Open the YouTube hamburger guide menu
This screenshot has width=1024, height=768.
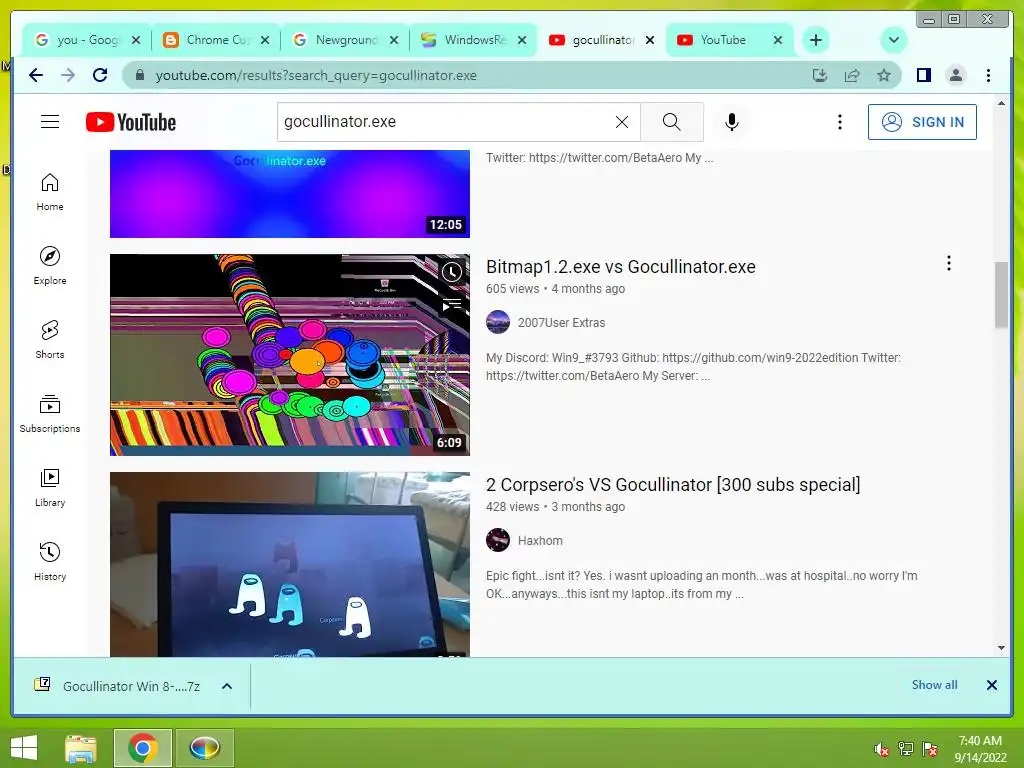(x=50, y=121)
